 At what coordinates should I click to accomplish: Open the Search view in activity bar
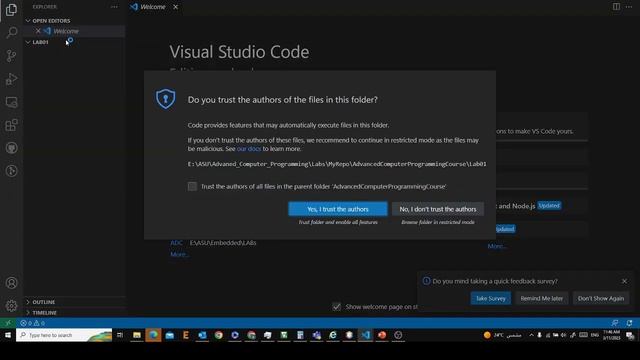click(11, 32)
